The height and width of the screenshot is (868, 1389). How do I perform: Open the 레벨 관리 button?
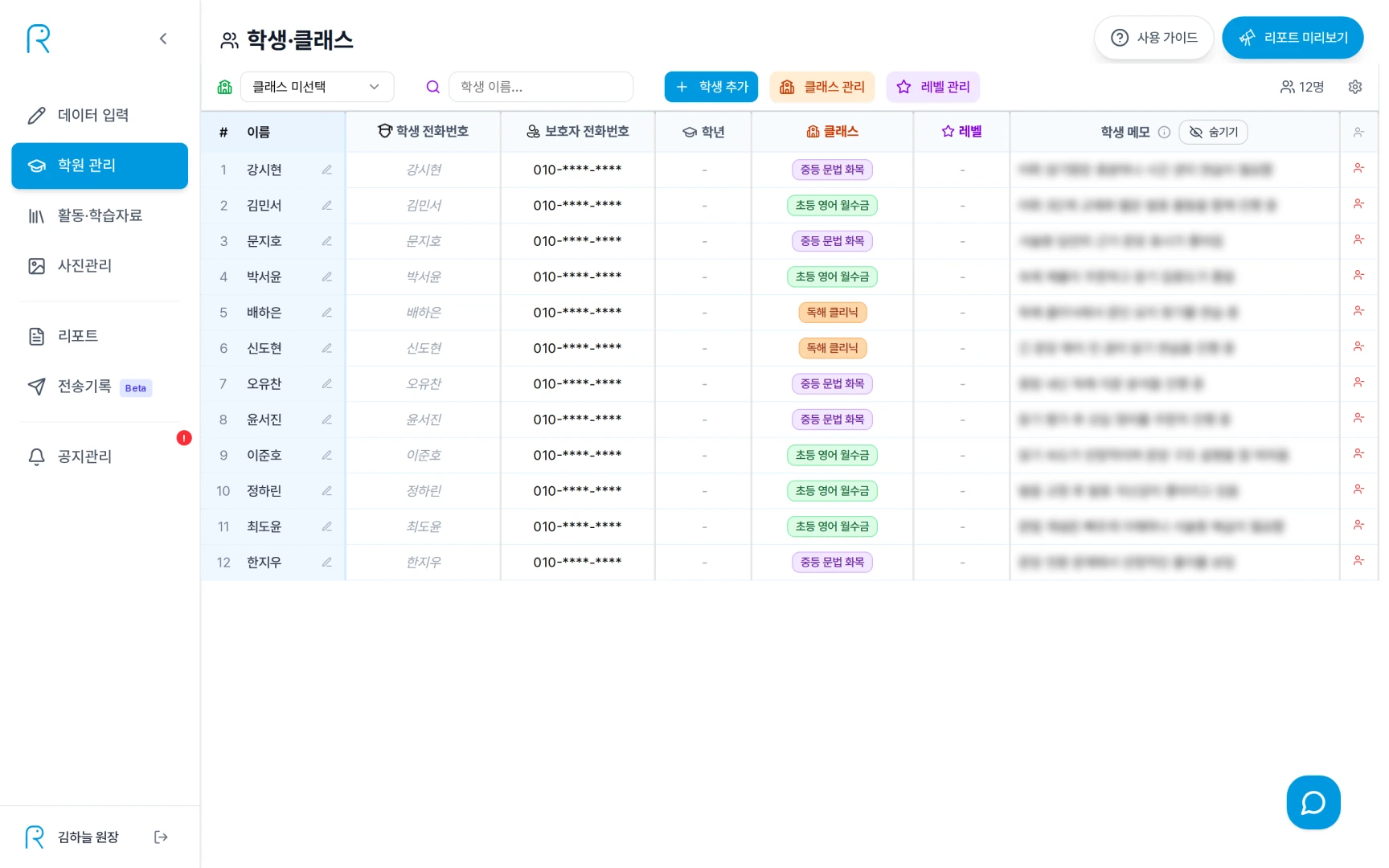pos(933,87)
